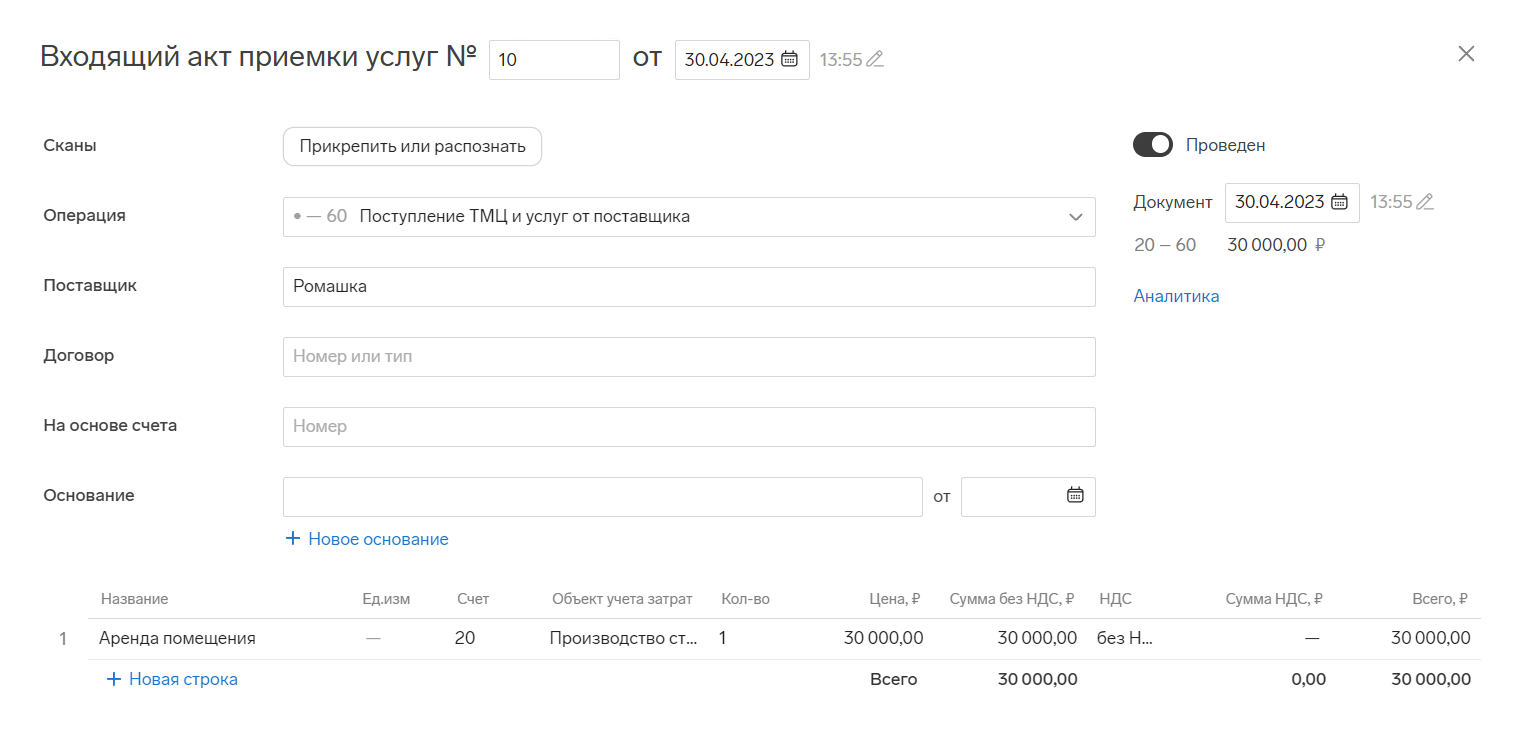
Task: Select Аренда помещения row name cell
Action: click(x=177, y=638)
